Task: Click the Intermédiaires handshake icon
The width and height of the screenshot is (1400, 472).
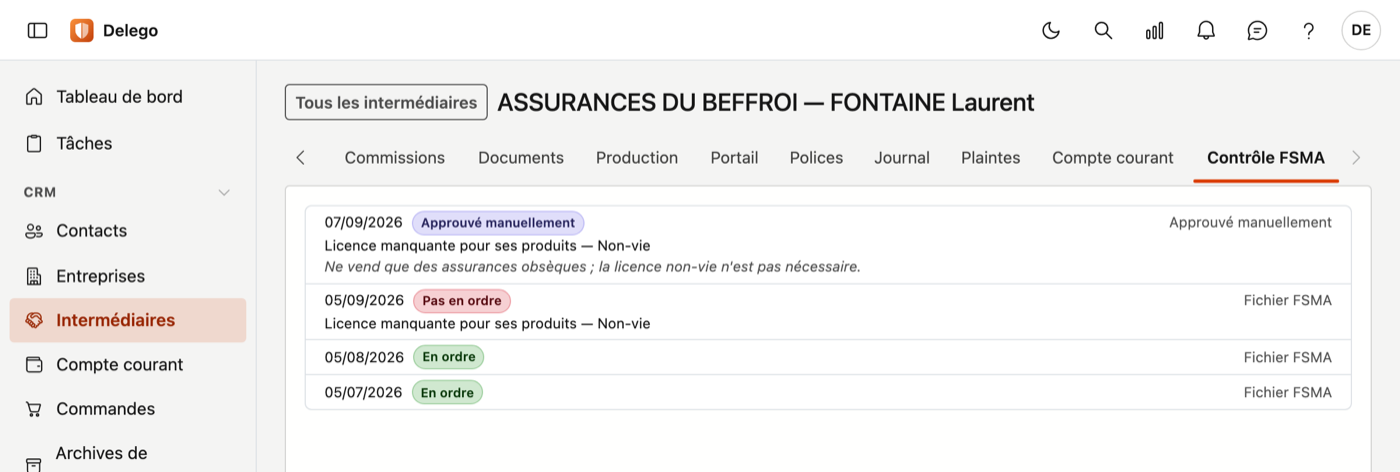Action: (34, 320)
